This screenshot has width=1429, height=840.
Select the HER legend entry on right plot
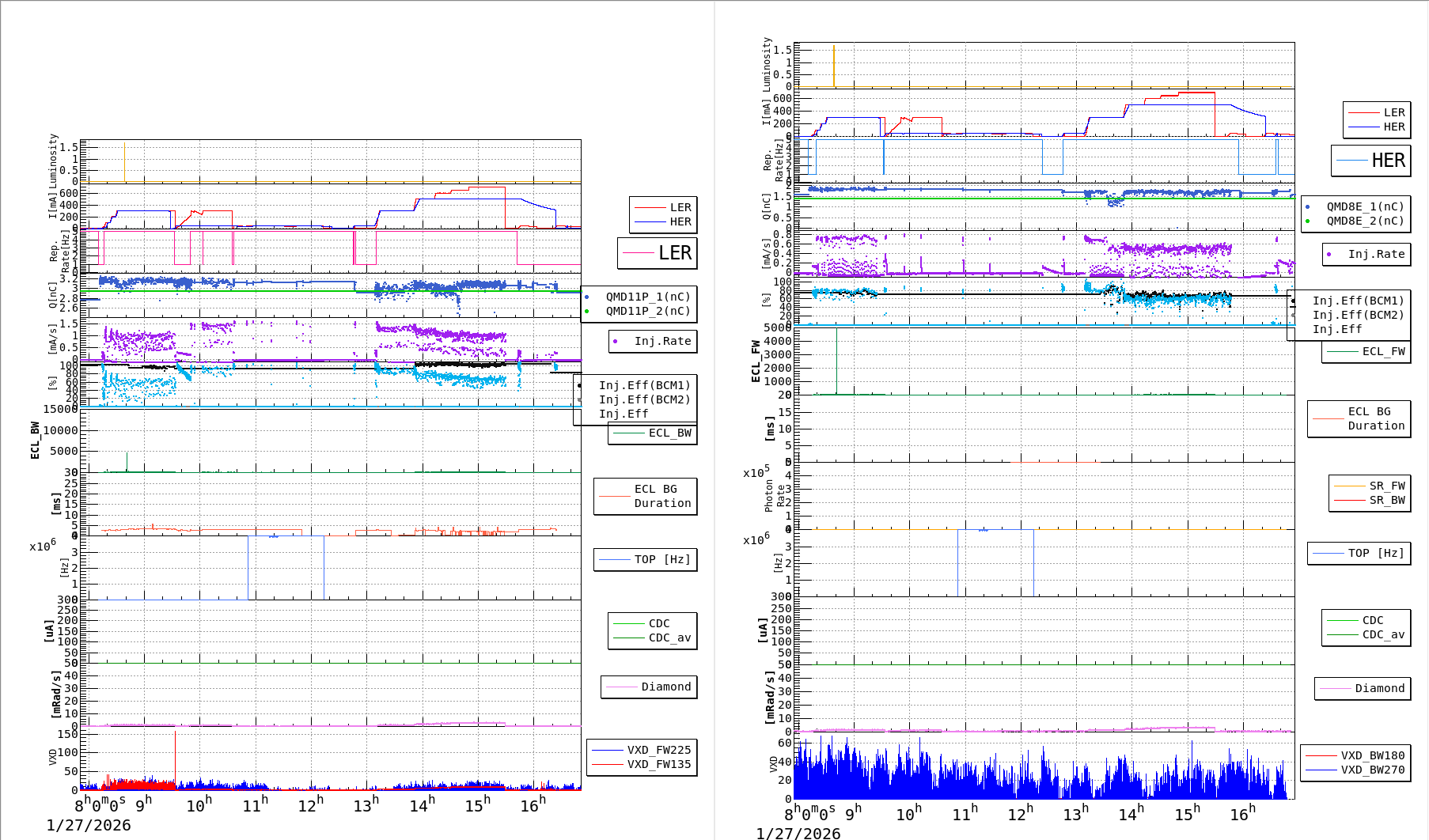1394,126
